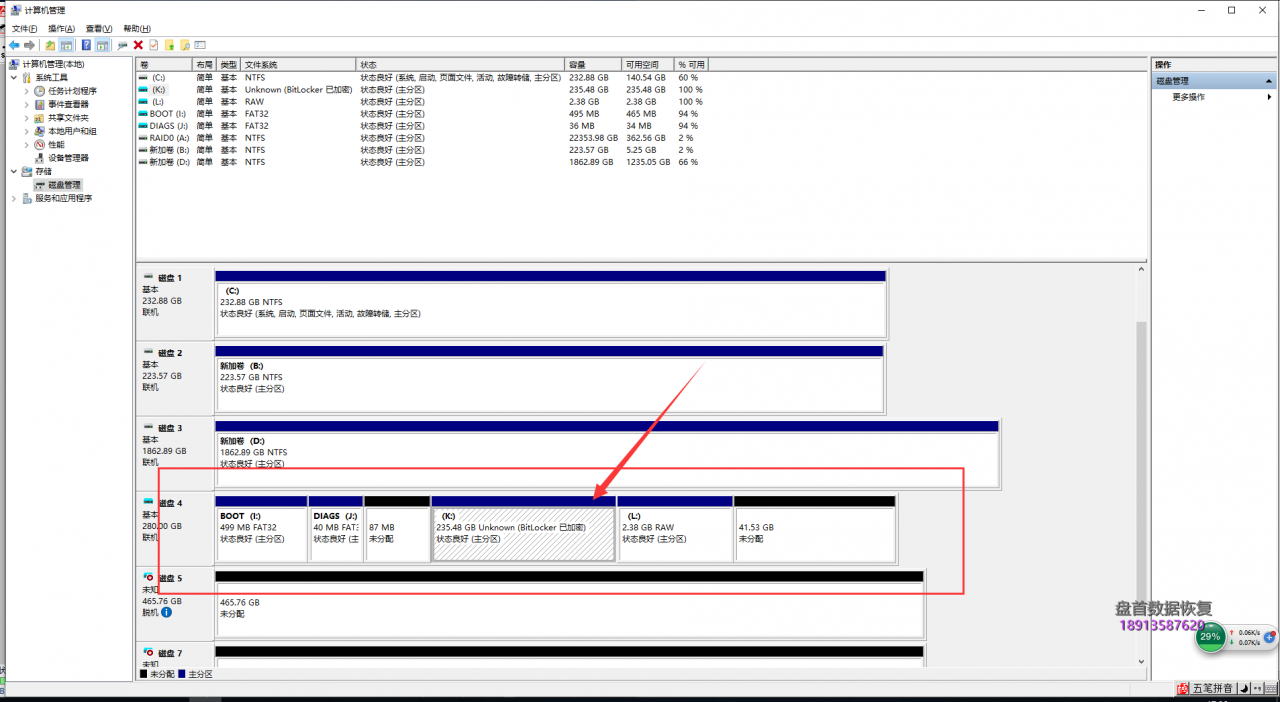The width and height of the screenshot is (1280, 702).
Task: Click the Properties checkmark page icon
Action: [154, 45]
